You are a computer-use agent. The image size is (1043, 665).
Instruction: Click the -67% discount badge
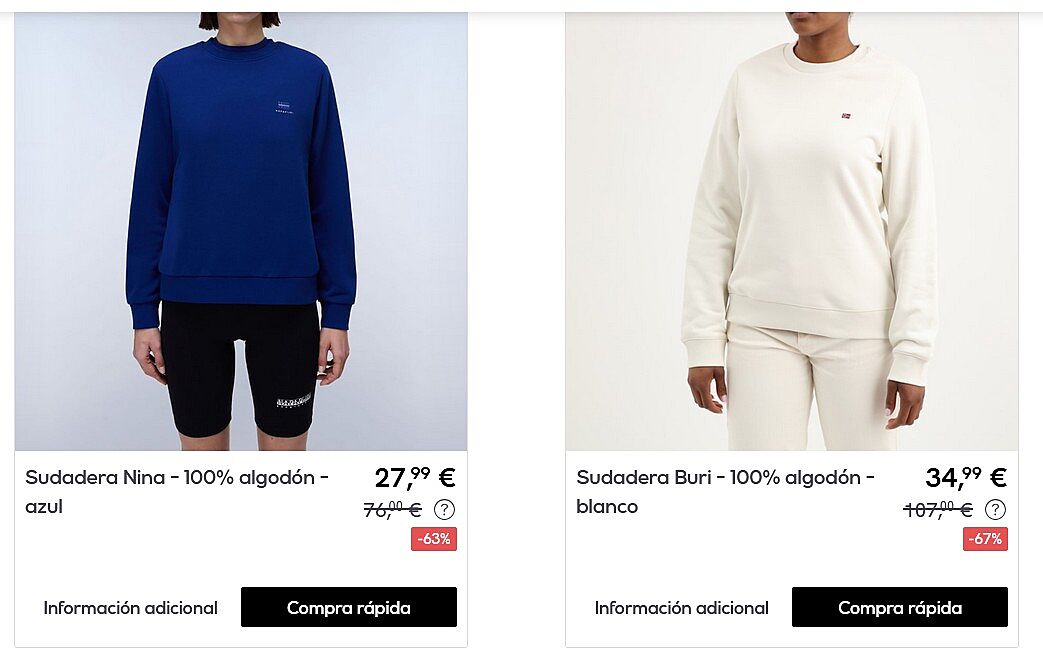point(985,539)
